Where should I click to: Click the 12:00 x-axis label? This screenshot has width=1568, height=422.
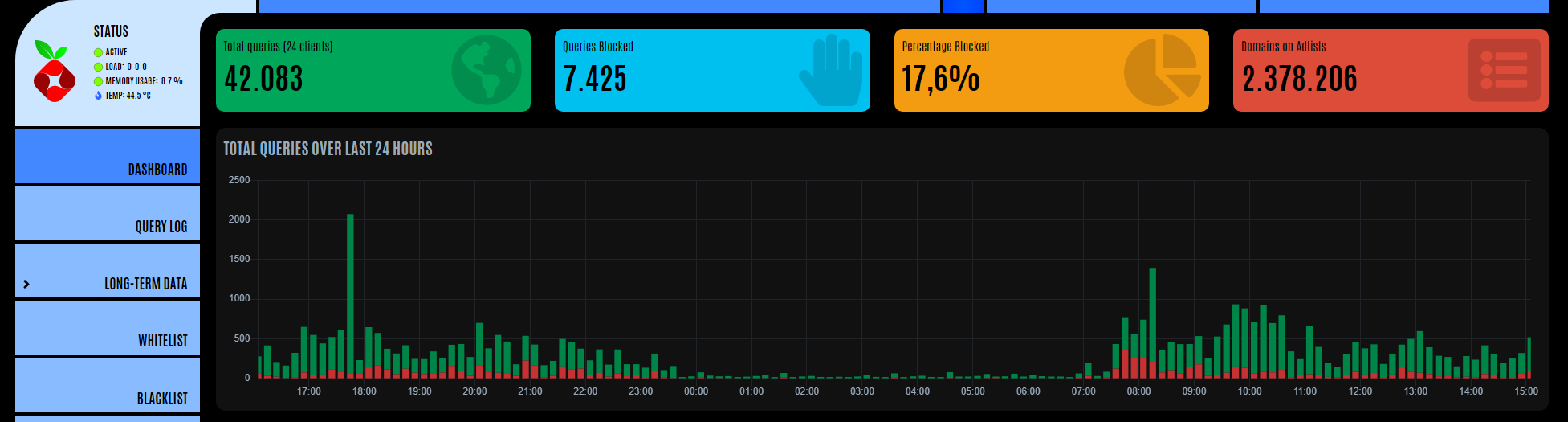coord(1360,391)
